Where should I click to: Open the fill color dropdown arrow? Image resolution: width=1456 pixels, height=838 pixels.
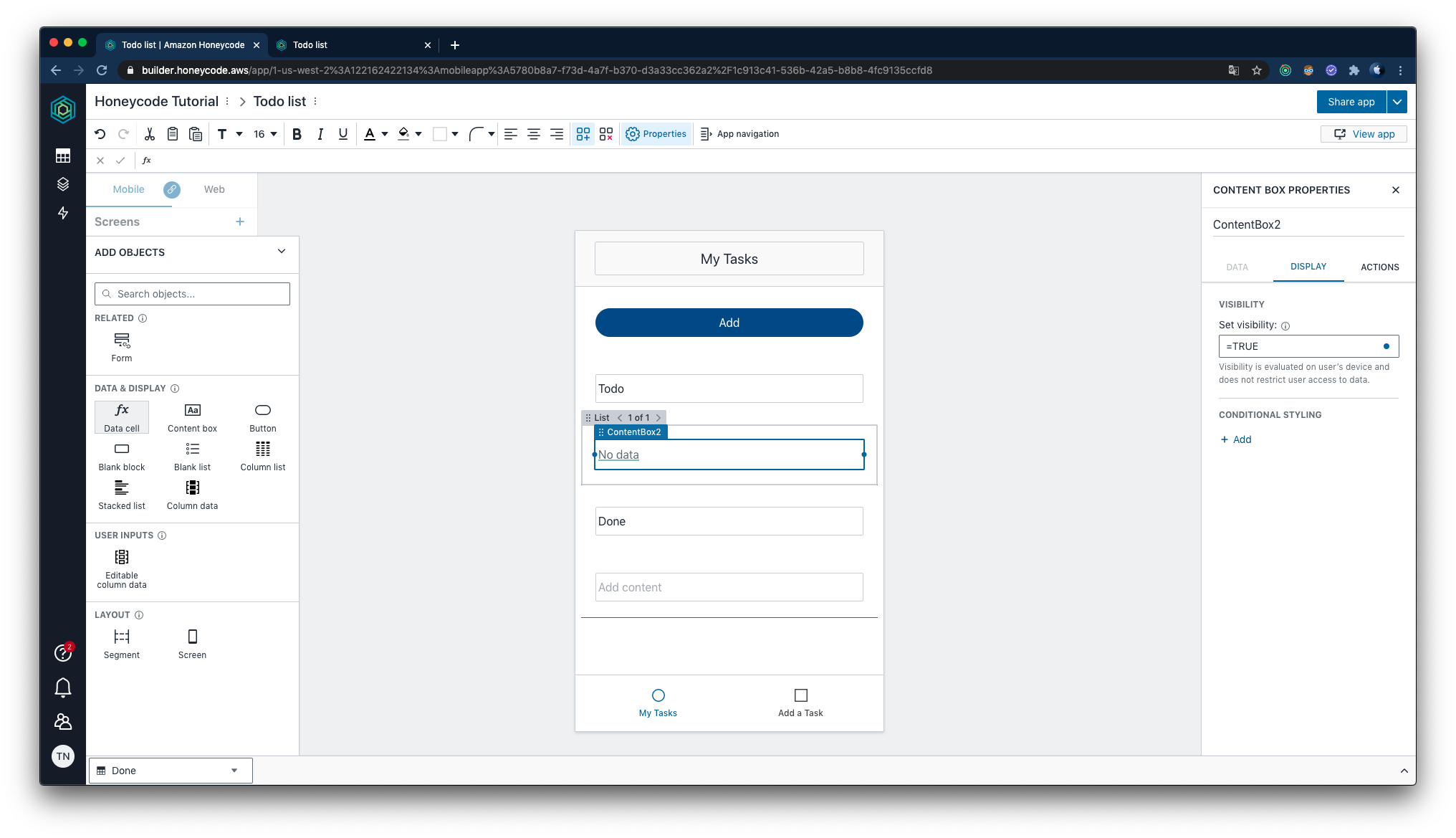[x=418, y=134]
